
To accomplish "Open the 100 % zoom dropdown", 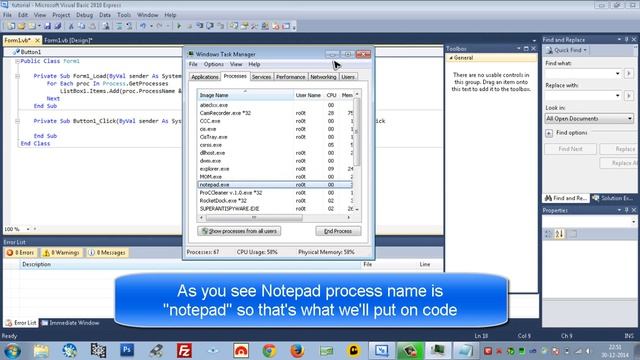I will [x=28, y=229].
